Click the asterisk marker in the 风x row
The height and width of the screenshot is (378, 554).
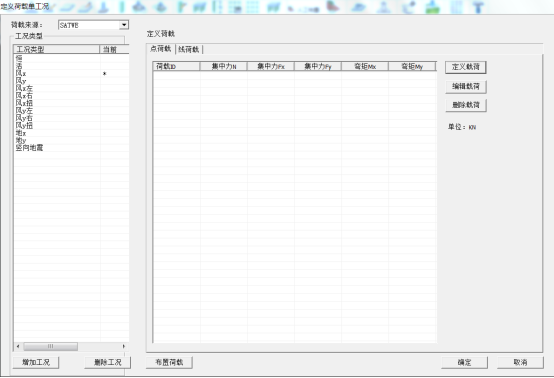coord(105,73)
